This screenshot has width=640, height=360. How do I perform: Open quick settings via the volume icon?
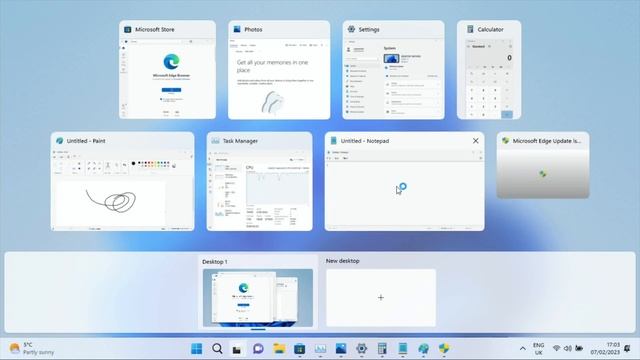[x=568, y=349]
